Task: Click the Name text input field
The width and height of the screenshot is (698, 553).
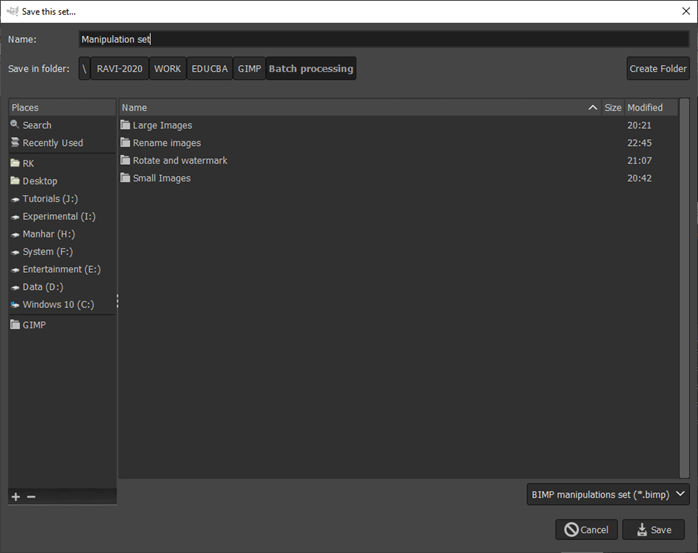Action: click(x=384, y=39)
